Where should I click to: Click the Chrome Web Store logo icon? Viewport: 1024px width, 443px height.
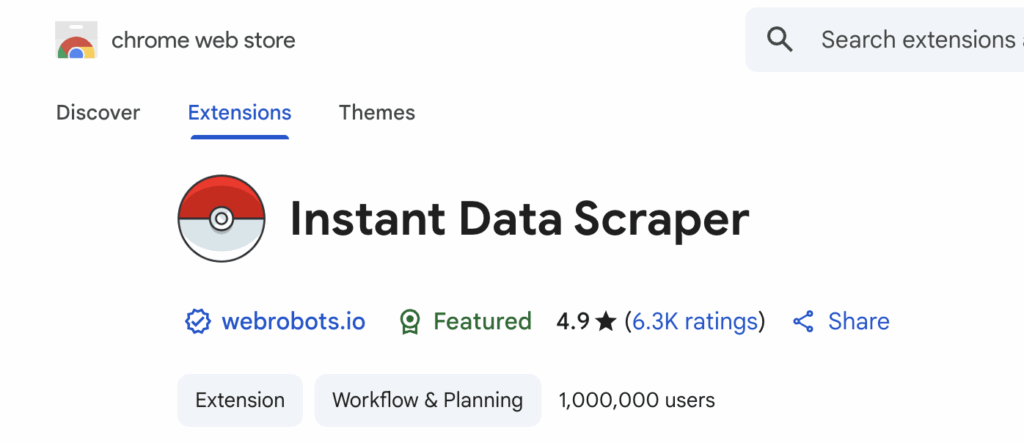pos(76,41)
